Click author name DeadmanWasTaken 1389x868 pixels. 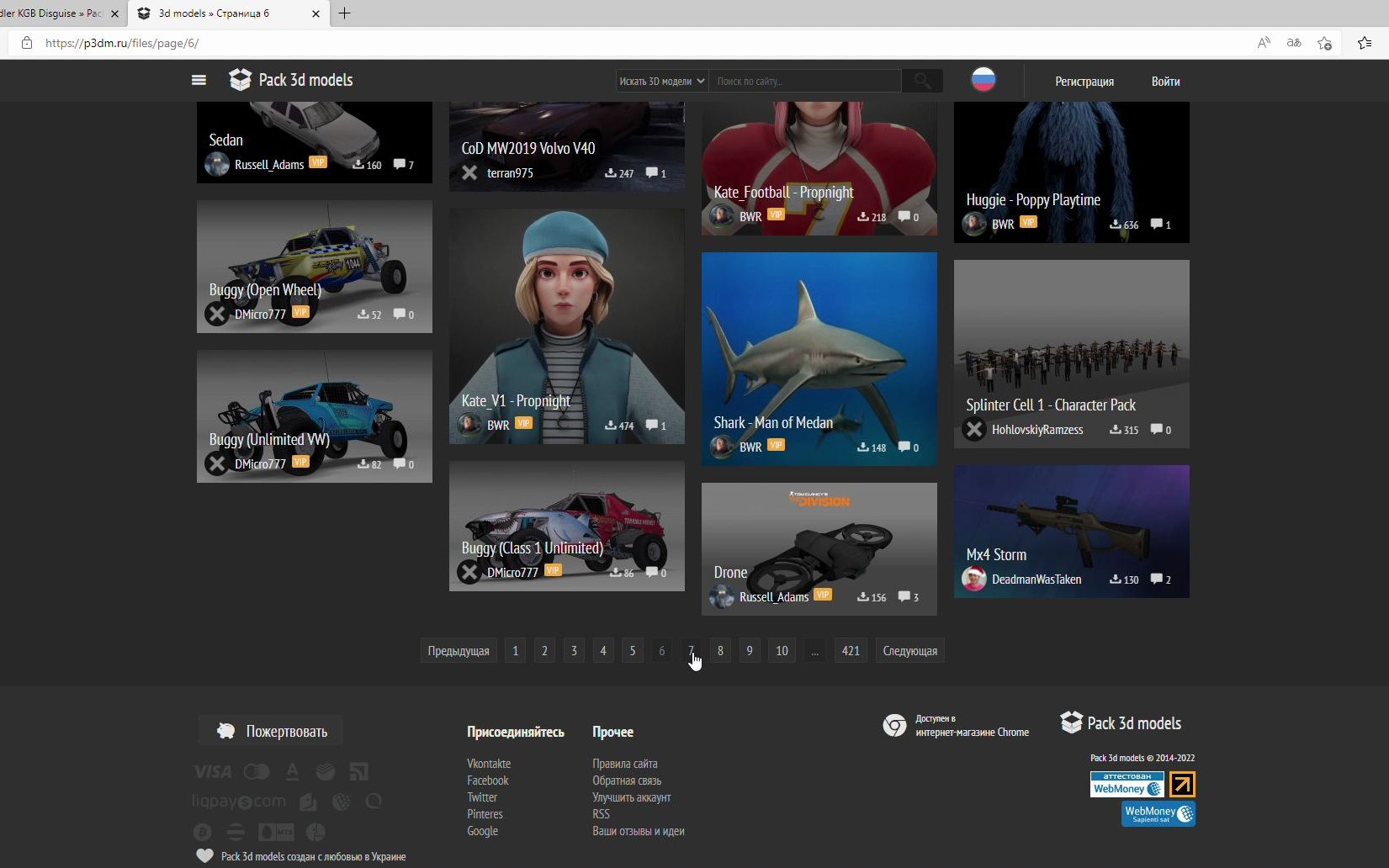tap(1036, 580)
